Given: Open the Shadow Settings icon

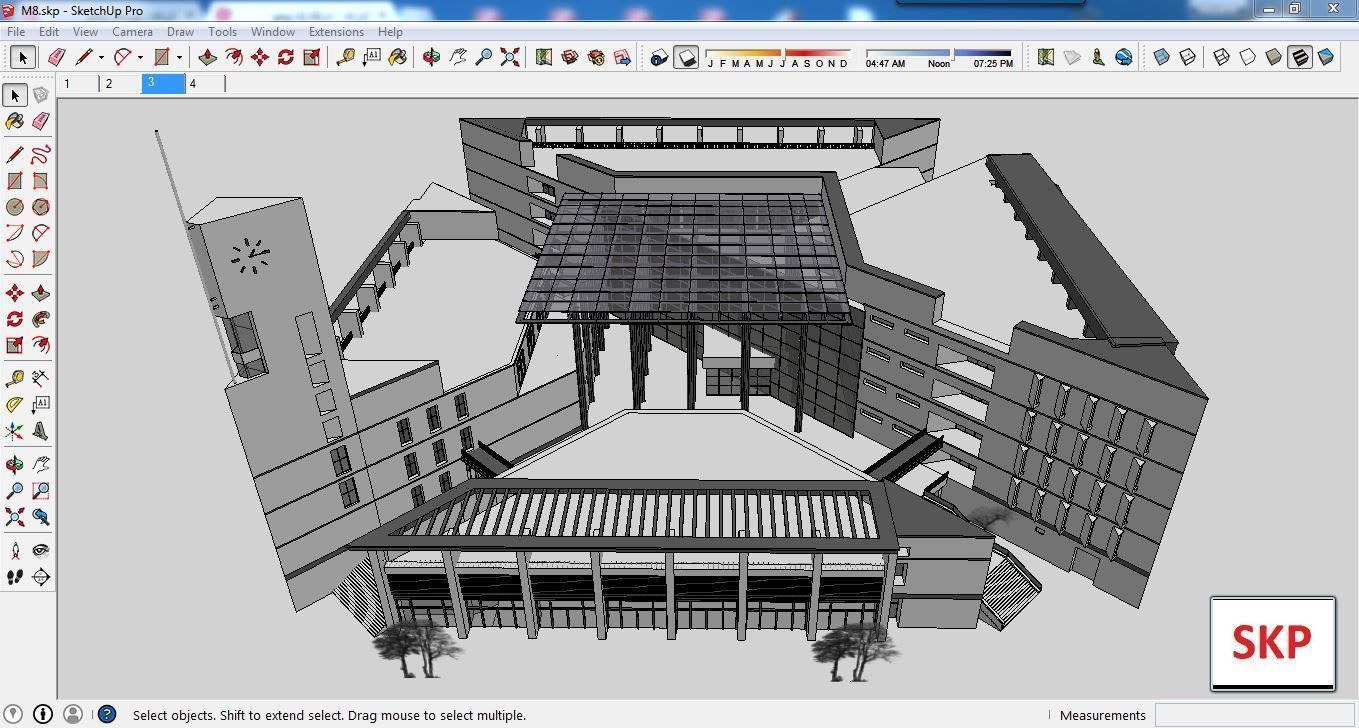Looking at the screenshot, I should (659, 57).
